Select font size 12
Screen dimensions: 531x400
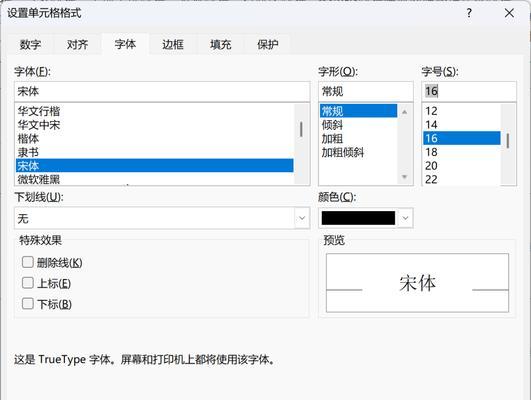[x=462, y=111]
